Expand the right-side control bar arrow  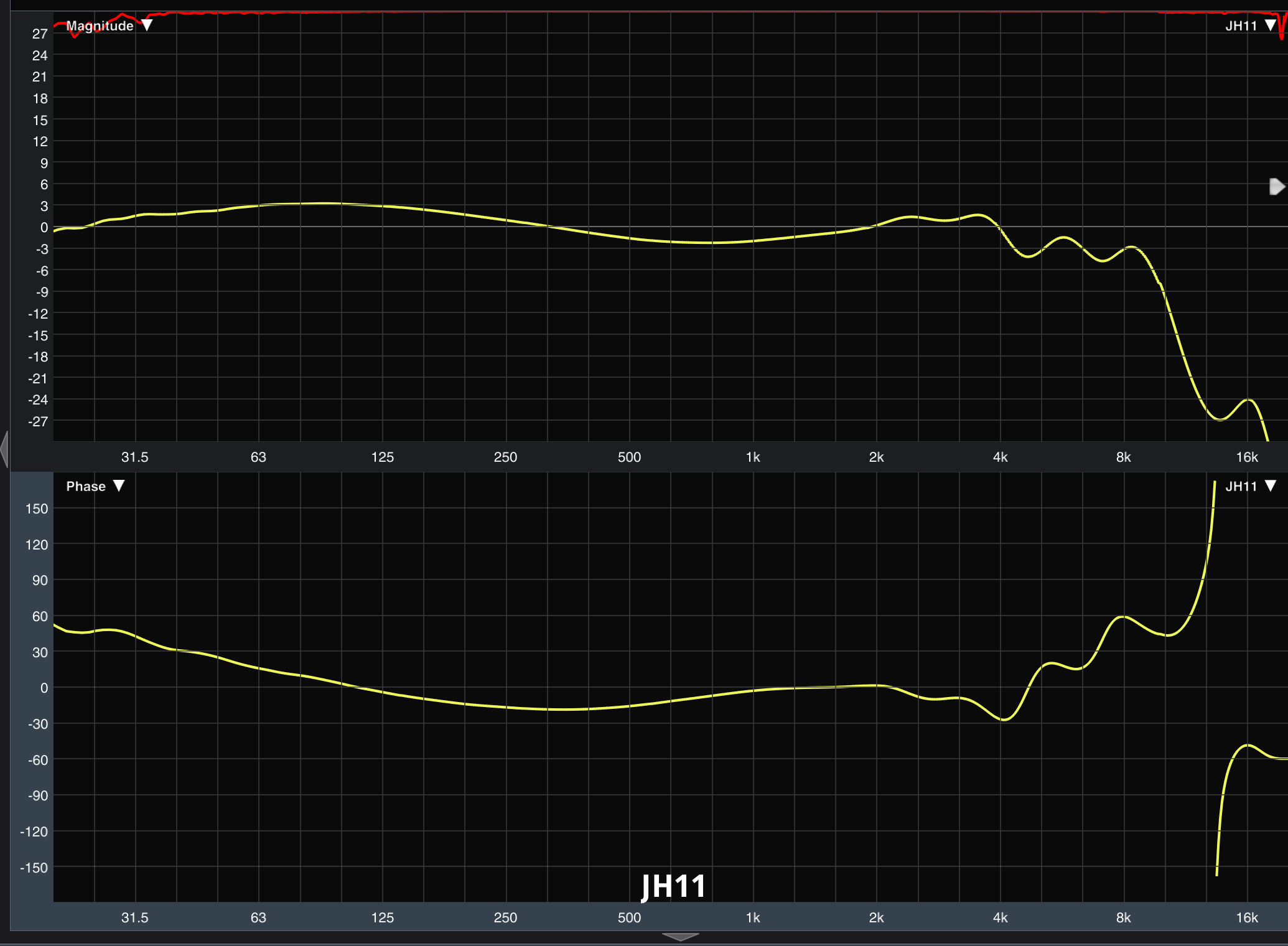point(1276,186)
